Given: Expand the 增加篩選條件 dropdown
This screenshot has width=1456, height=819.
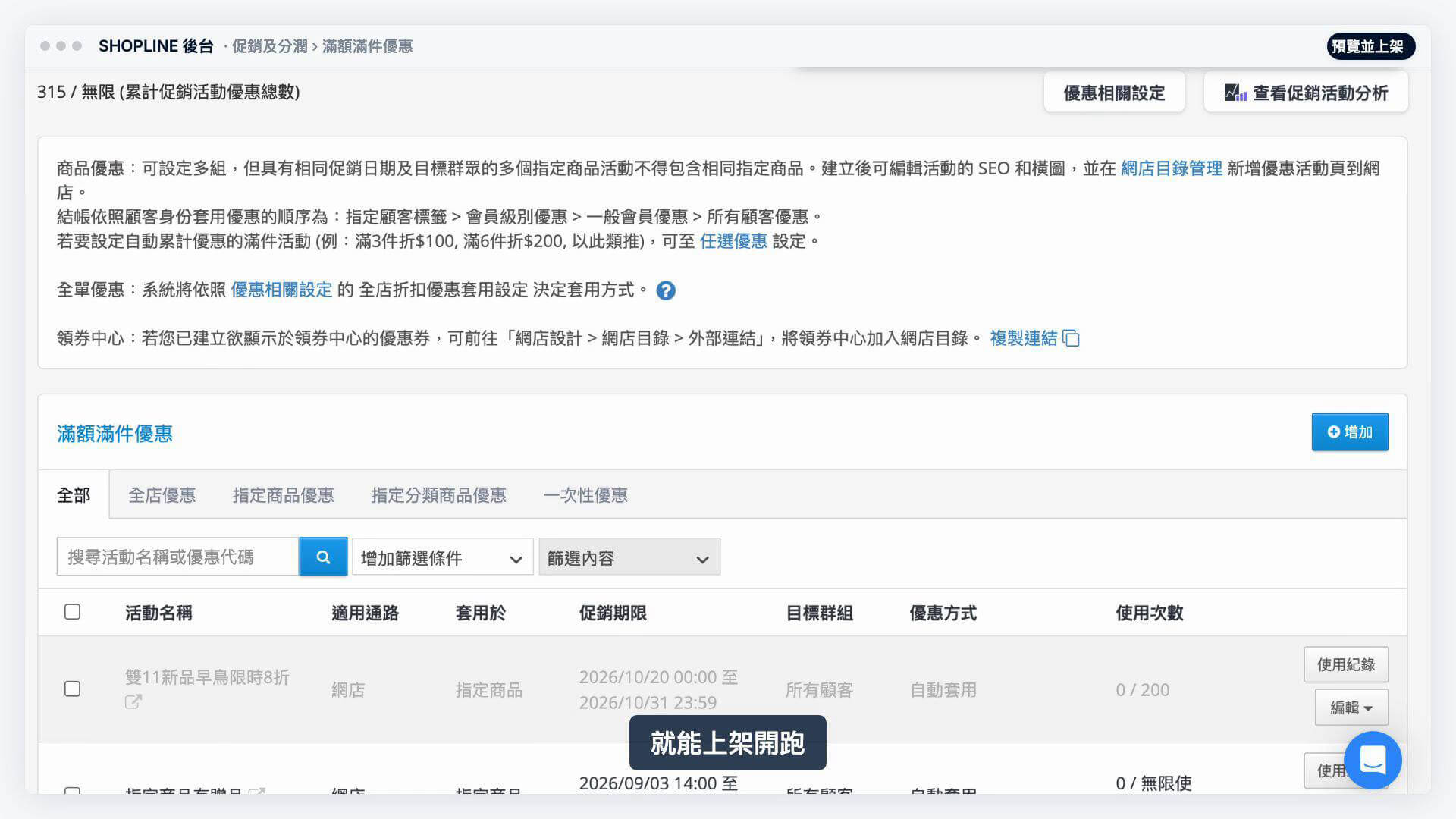Looking at the screenshot, I should click(x=443, y=558).
